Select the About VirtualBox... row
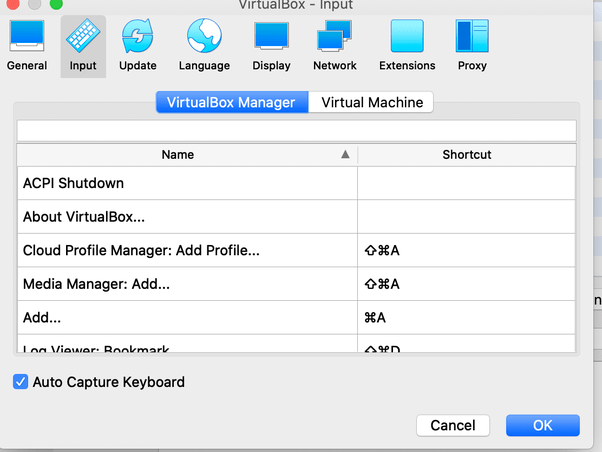 [296, 217]
